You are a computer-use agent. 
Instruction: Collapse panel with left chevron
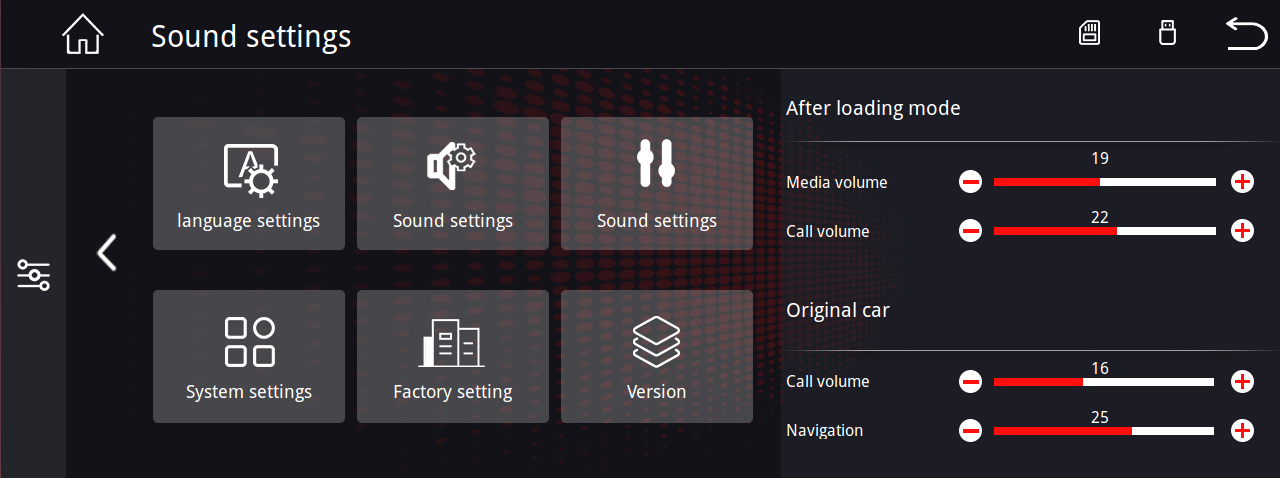click(107, 253)
